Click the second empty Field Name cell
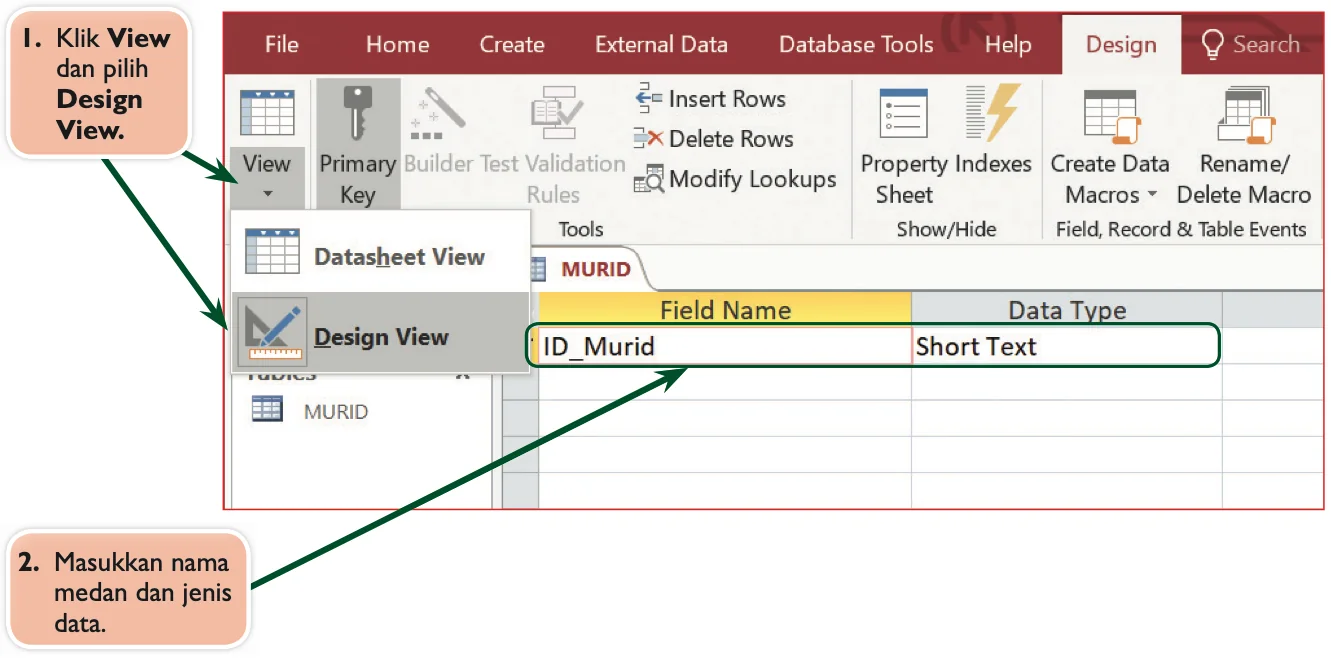 tap(725, 418)
